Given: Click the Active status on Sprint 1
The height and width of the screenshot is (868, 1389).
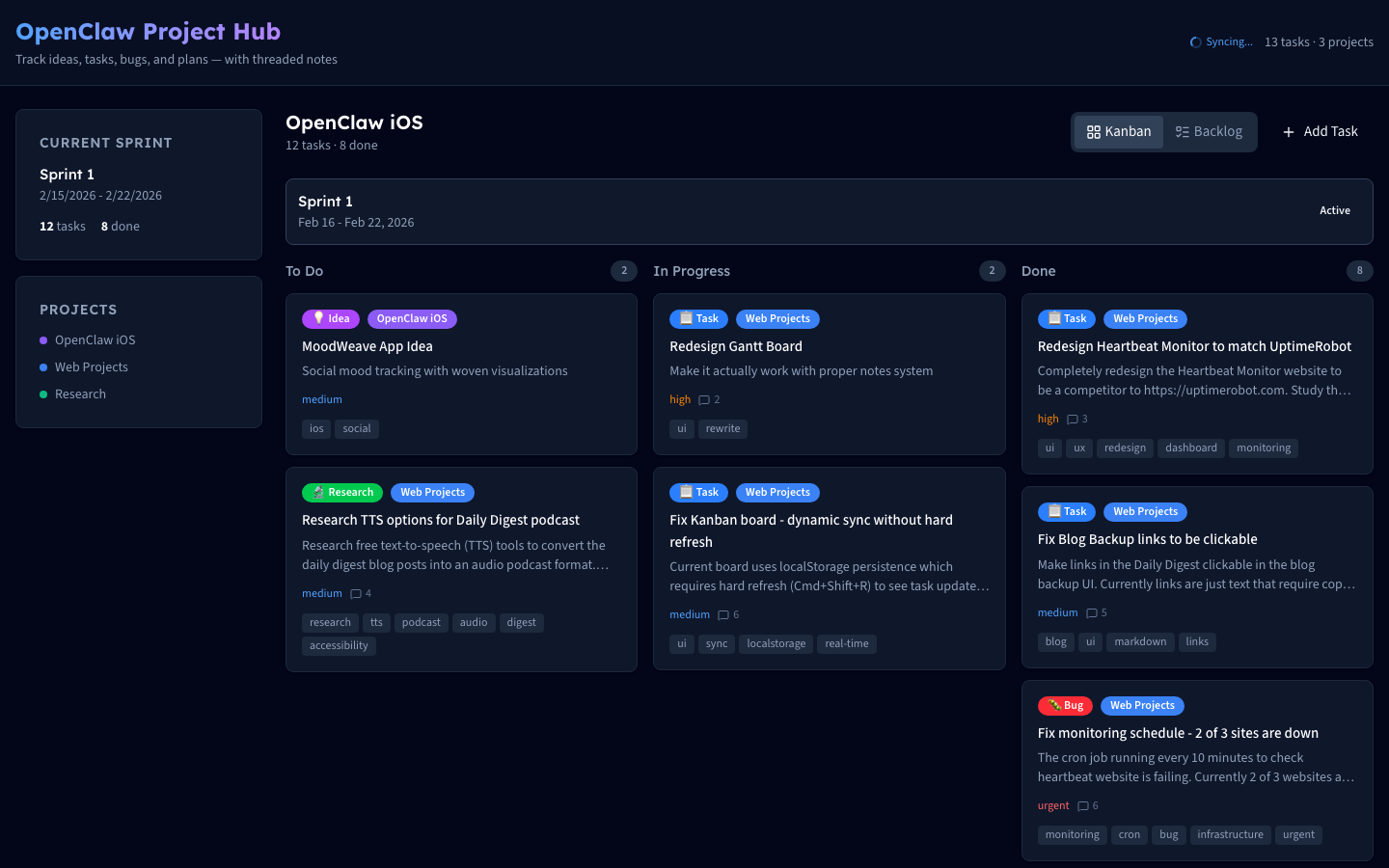Looking at the screenshot, I should [x=1334, y=211].
